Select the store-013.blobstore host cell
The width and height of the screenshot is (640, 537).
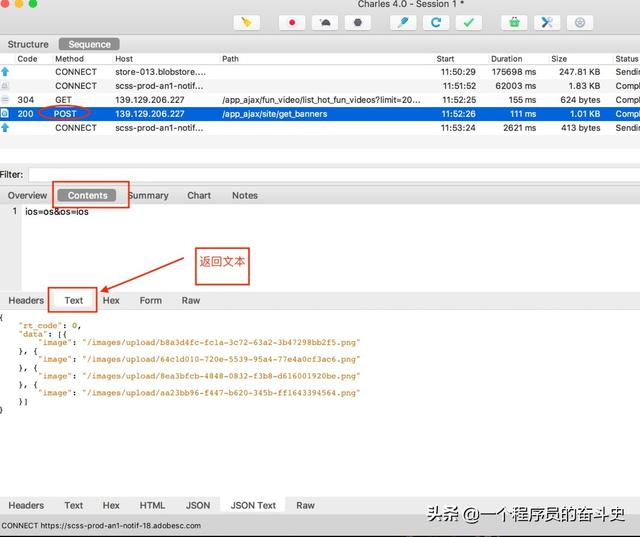(x=160, y=72)
